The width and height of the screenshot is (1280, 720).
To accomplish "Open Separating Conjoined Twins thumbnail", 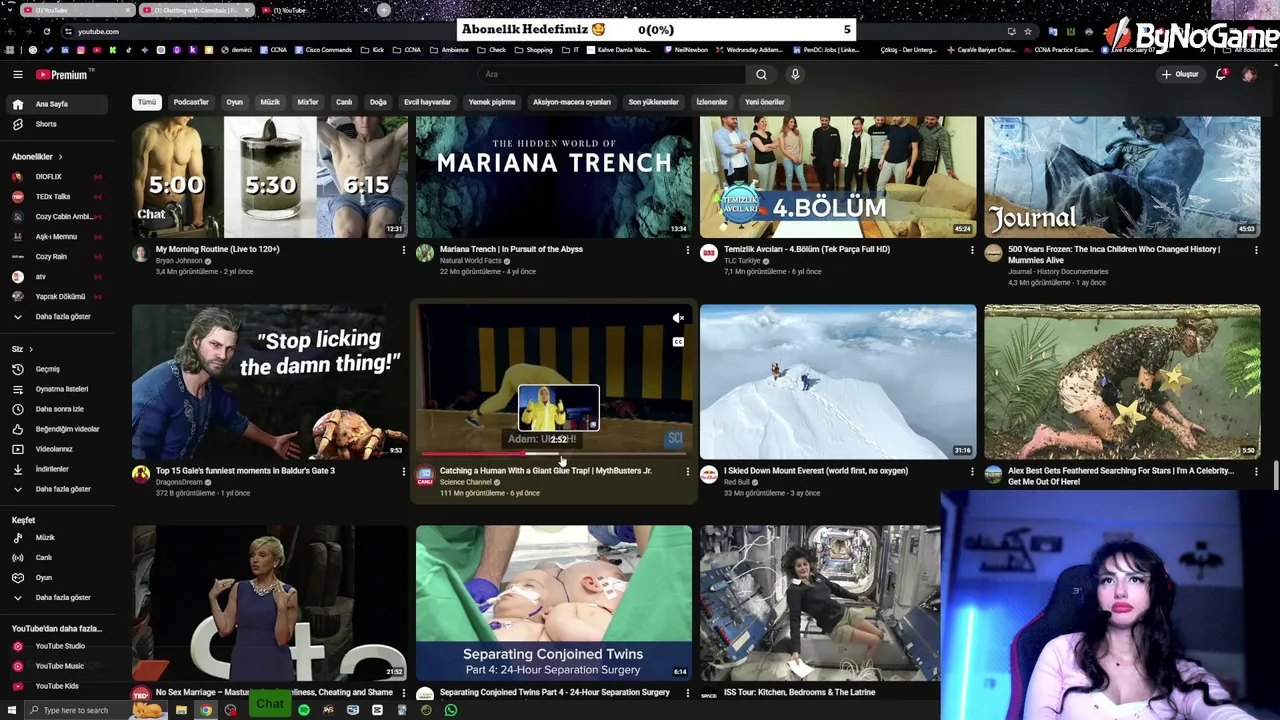I will 554,603.
